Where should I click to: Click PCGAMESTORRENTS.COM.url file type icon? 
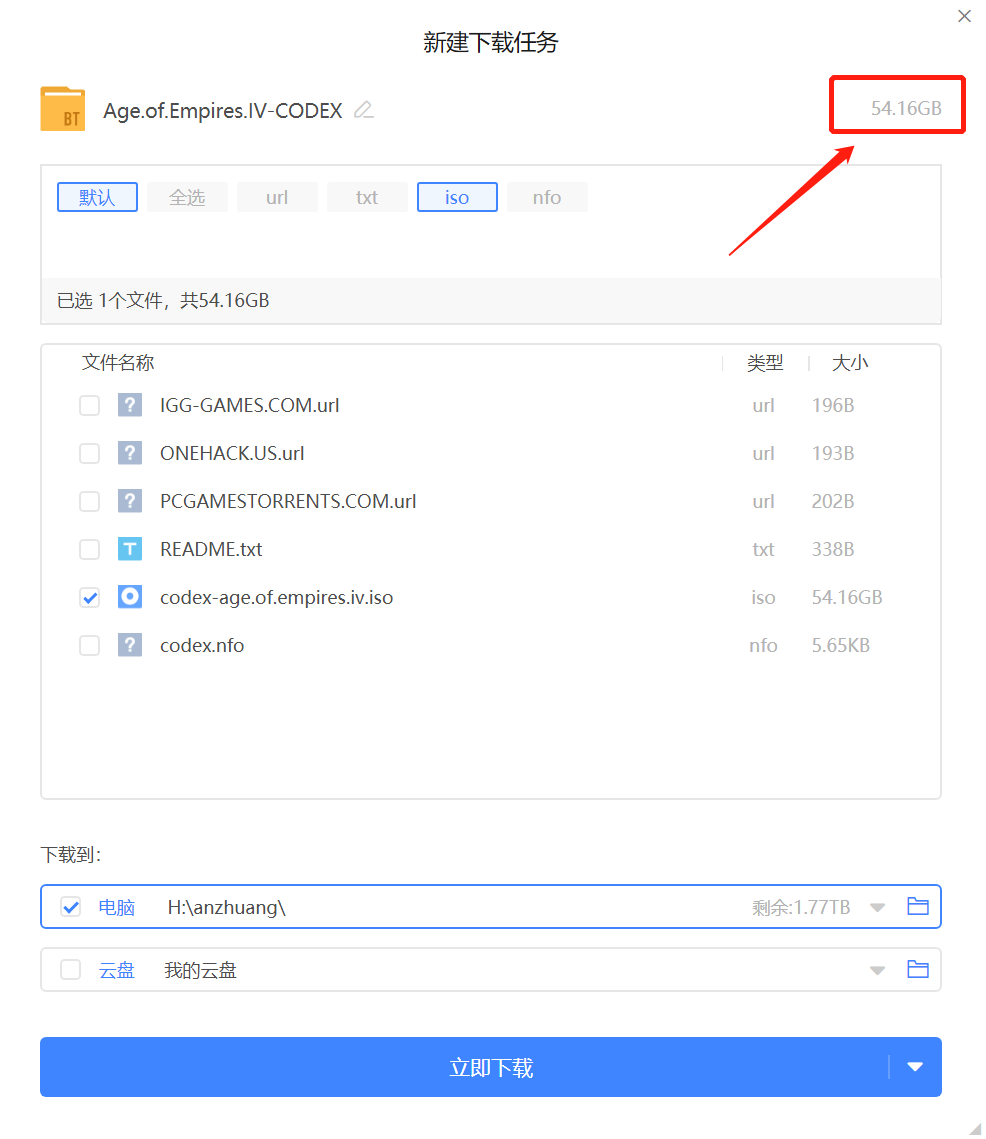point(130,500)
